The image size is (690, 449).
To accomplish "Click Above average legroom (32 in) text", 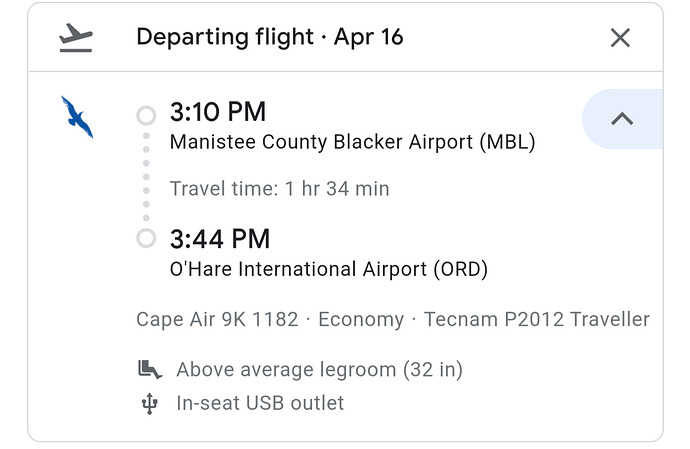I will click(319, 370).
